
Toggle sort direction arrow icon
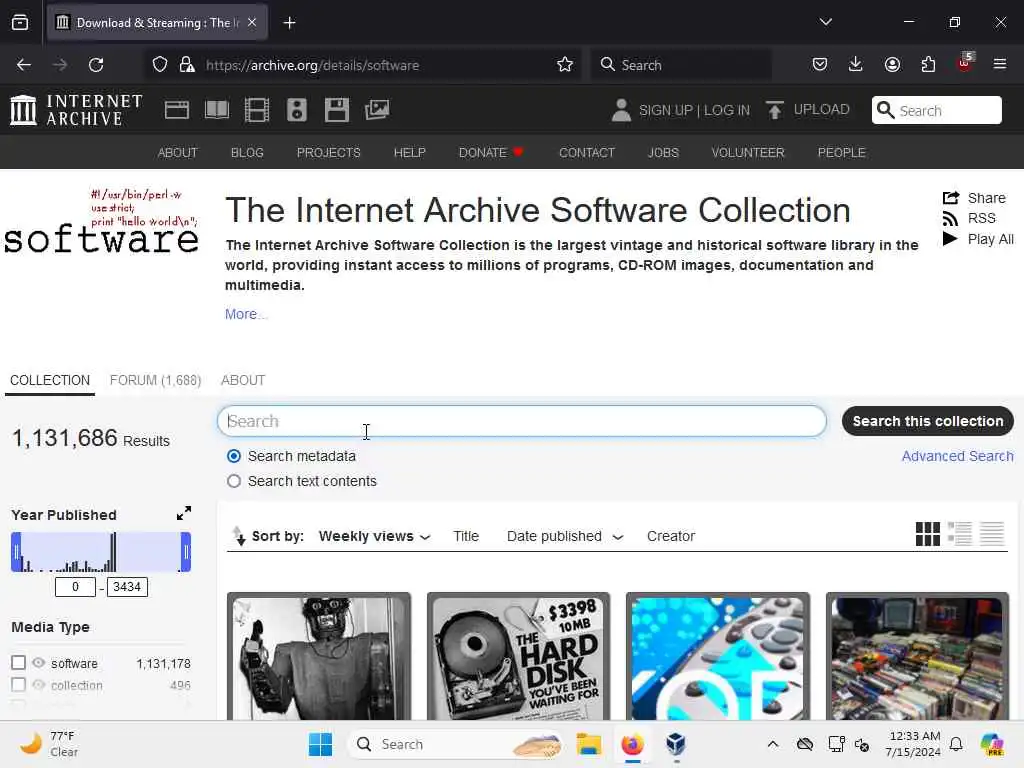tap(239, 536)
